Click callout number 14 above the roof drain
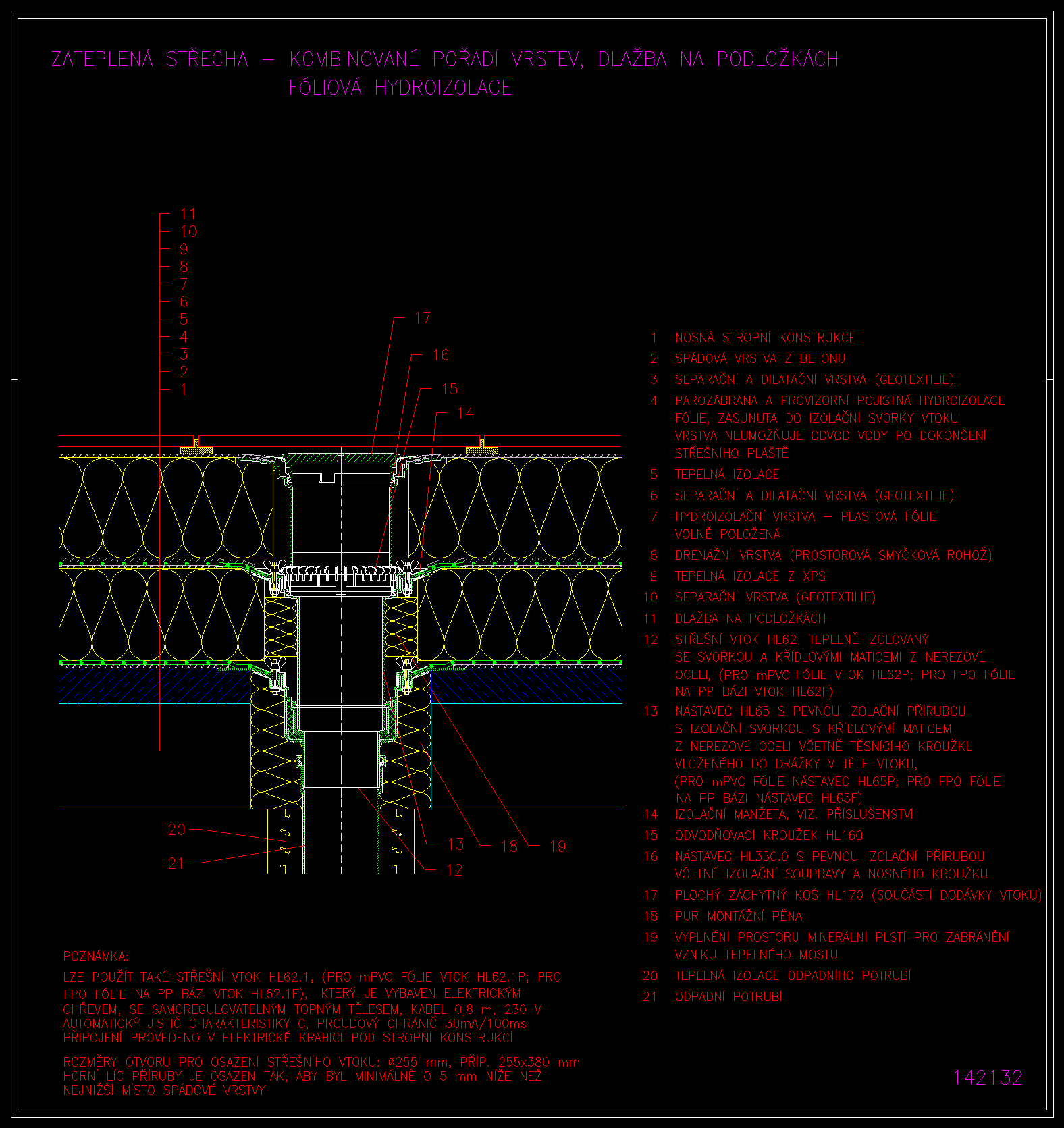This screenshot has width=1064, height=1128. 465,413
